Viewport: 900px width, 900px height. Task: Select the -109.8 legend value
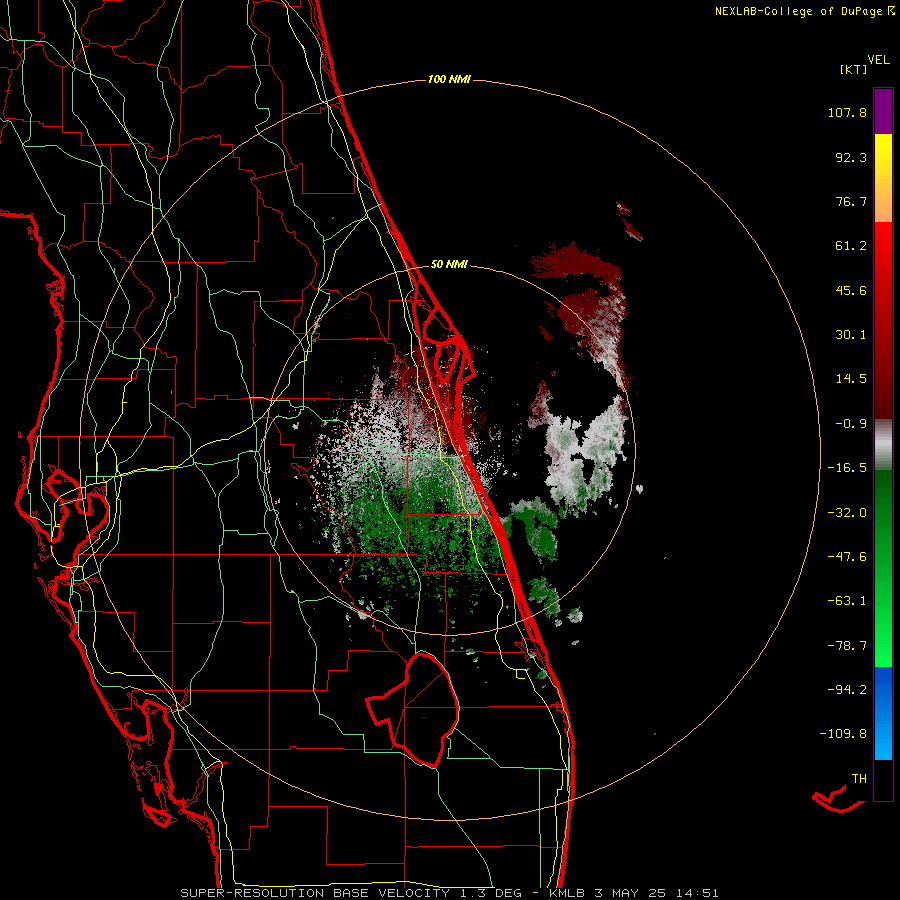[x=843, y=734]
